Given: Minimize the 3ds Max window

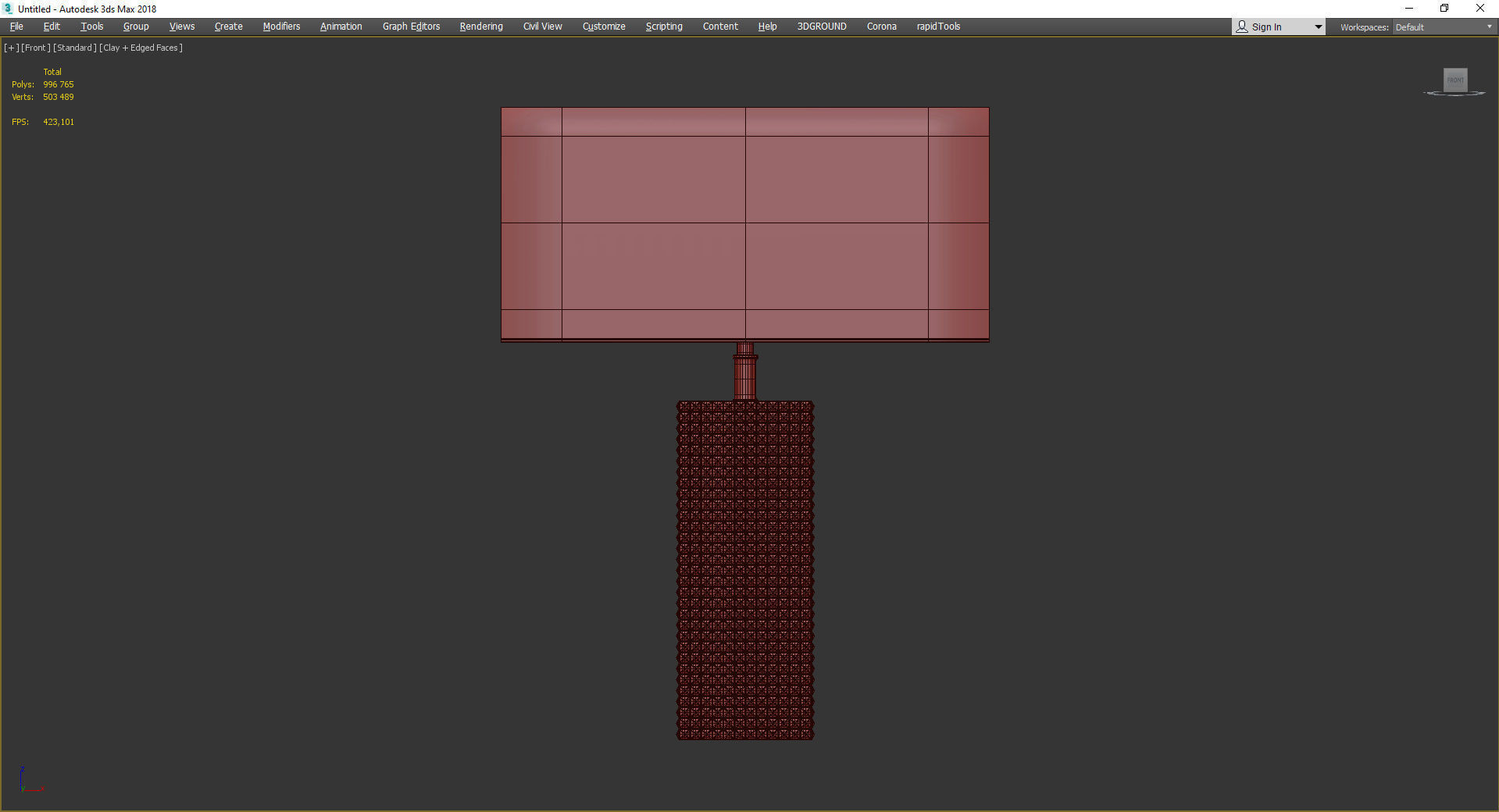Looking at the screenshot, I should point(1409,9).
